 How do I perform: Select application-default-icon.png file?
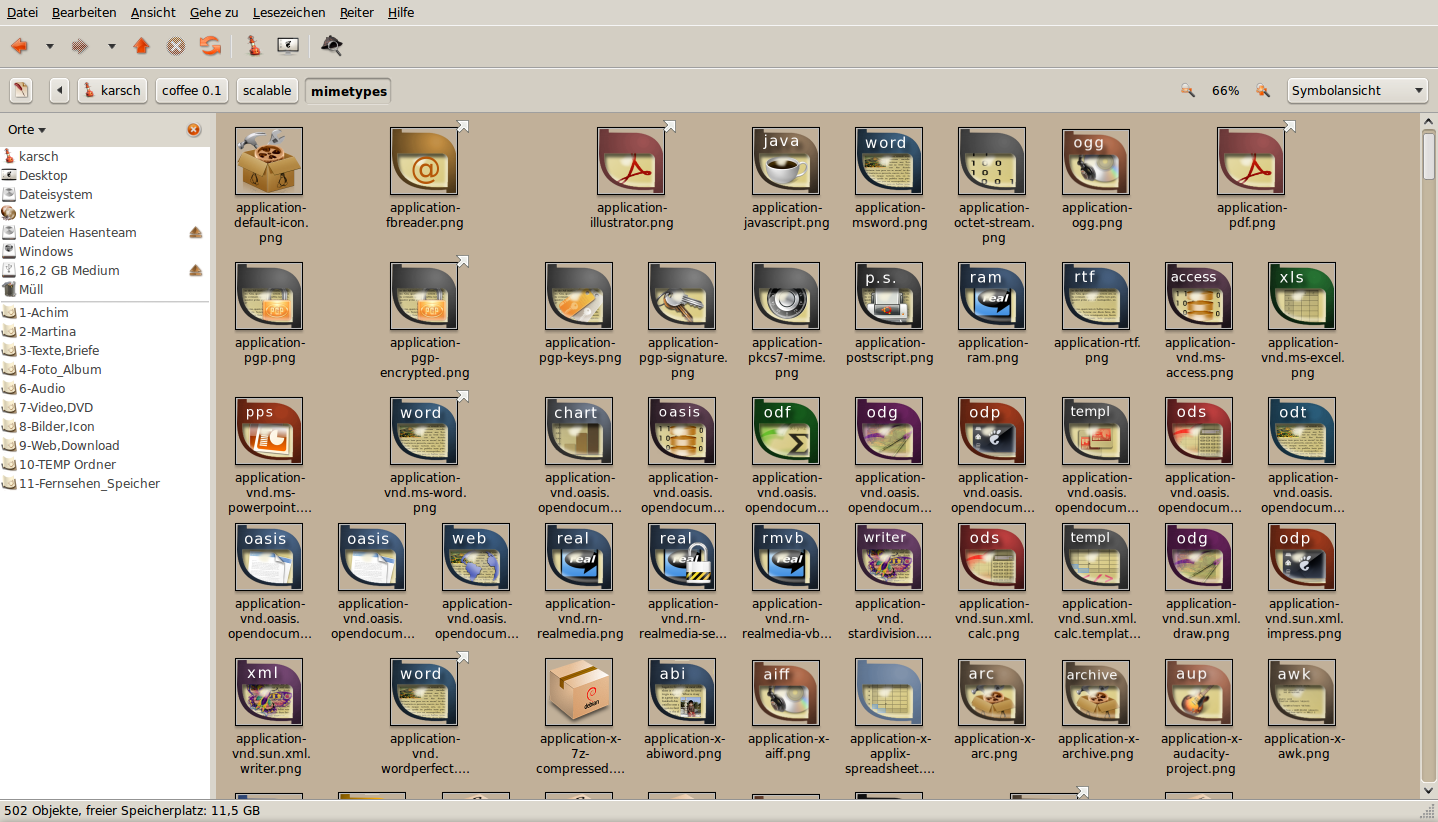pos(269,161)
